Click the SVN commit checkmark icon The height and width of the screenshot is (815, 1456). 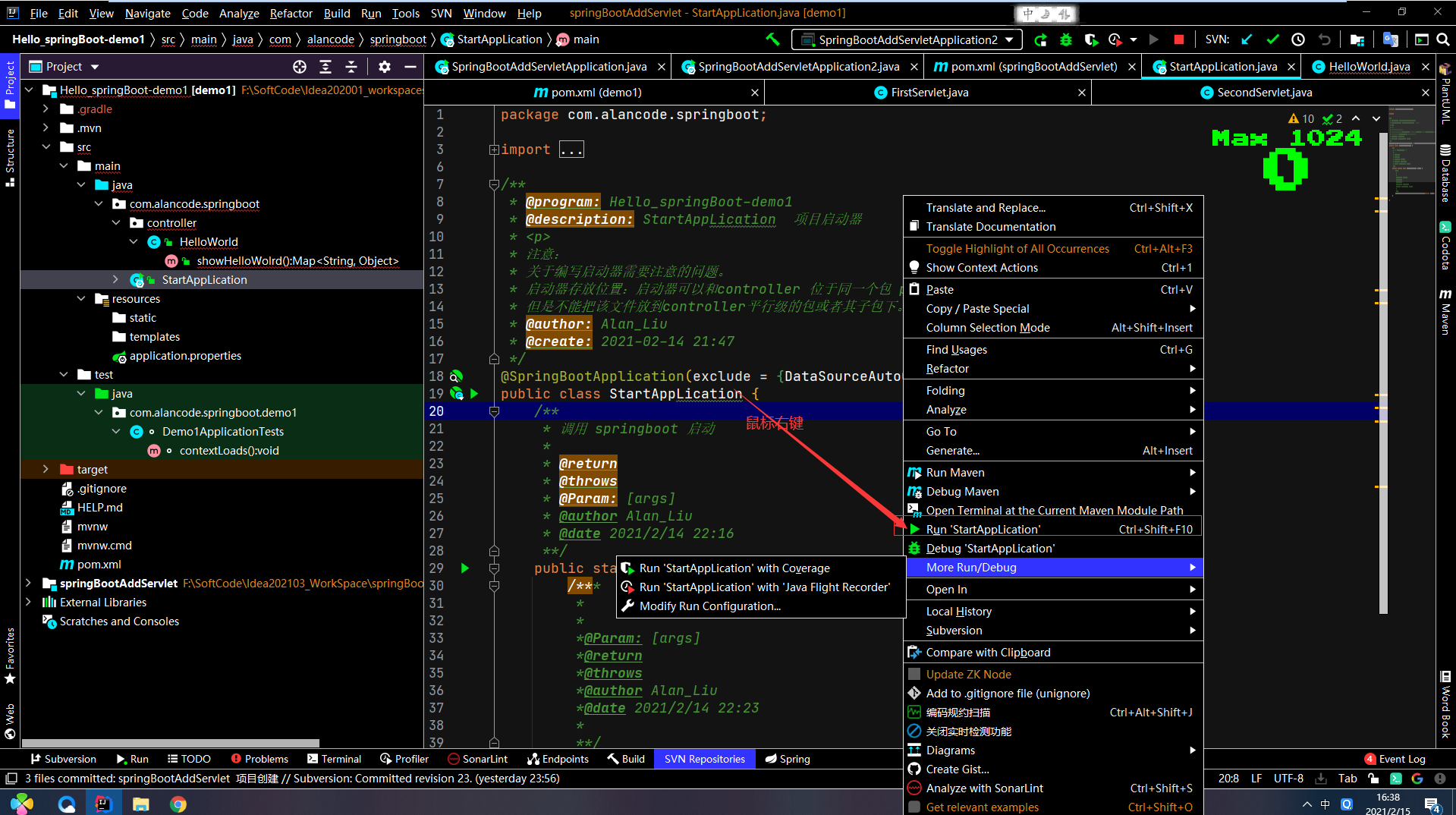click(1272, 39)
